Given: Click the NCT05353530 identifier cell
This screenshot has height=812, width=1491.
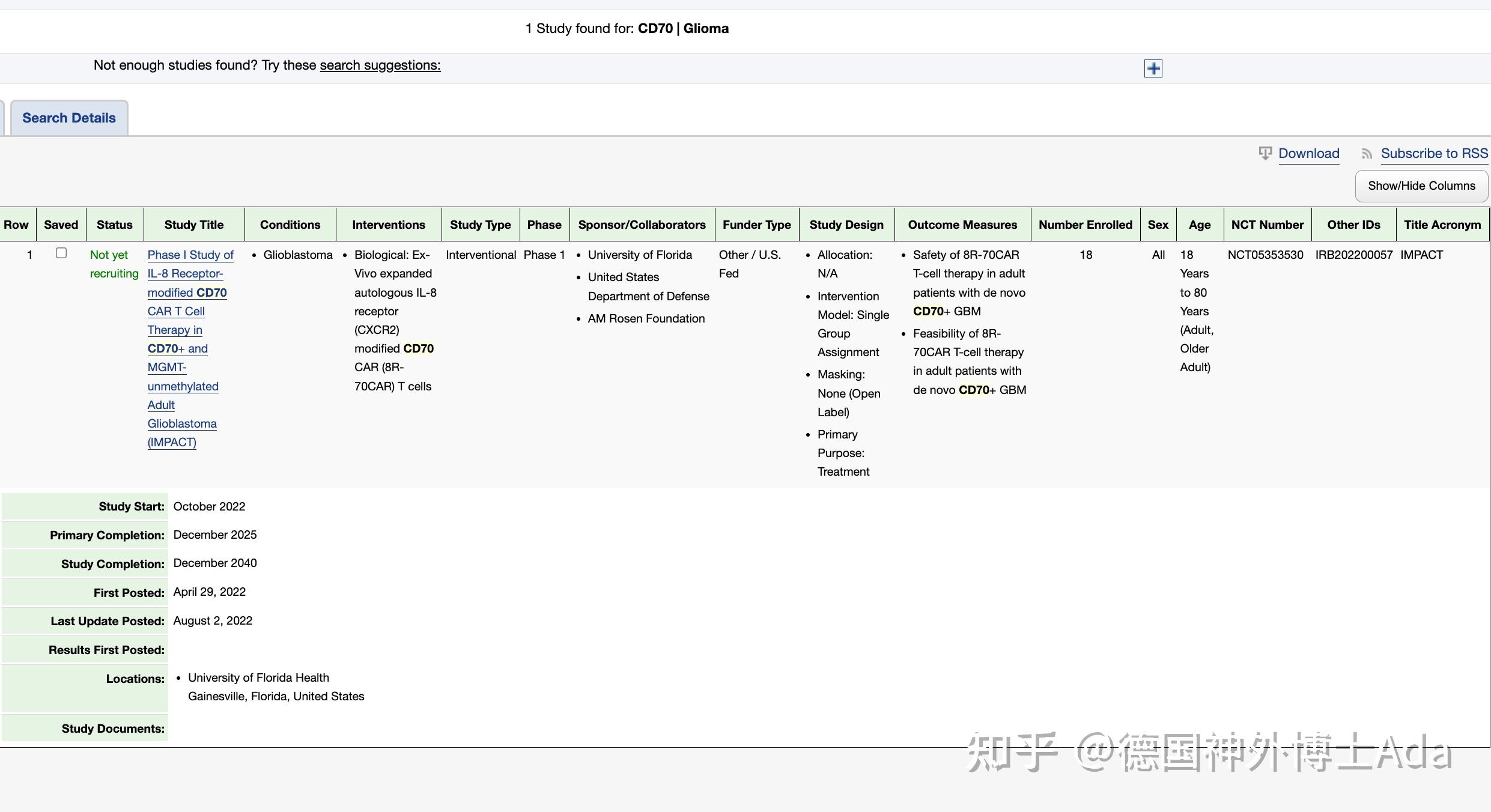Looking at the screenshot, I should [1265, 255].
